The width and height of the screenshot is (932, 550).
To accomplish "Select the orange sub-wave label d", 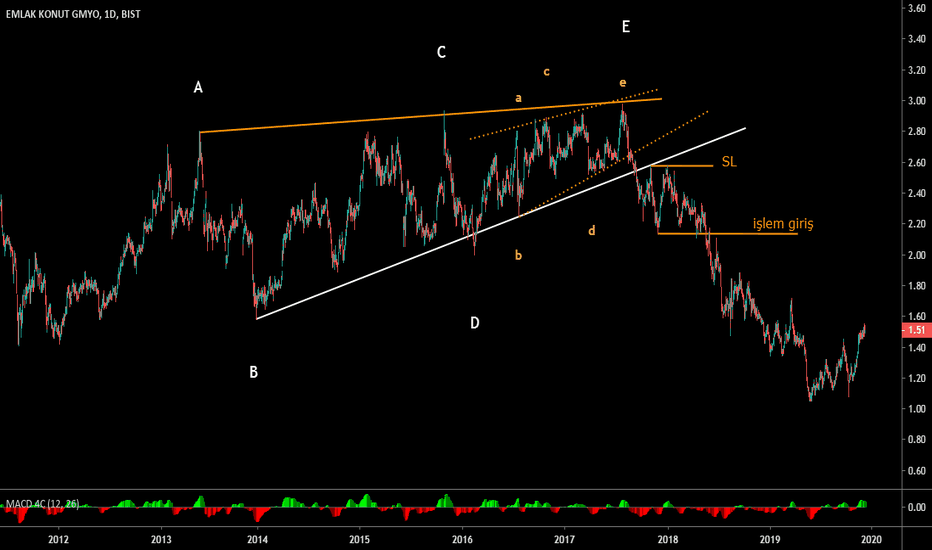I will (x=591, y=230).
